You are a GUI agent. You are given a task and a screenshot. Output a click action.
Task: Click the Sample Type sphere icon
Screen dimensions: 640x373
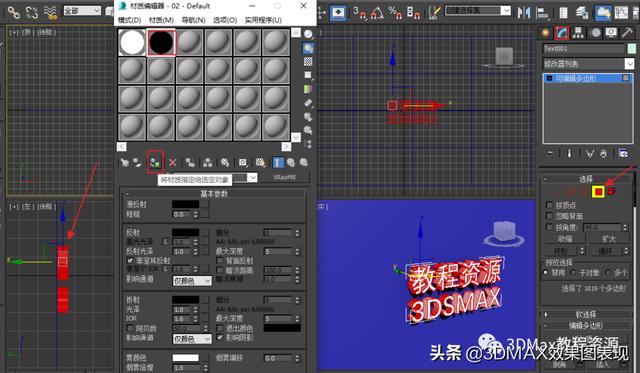308,34
